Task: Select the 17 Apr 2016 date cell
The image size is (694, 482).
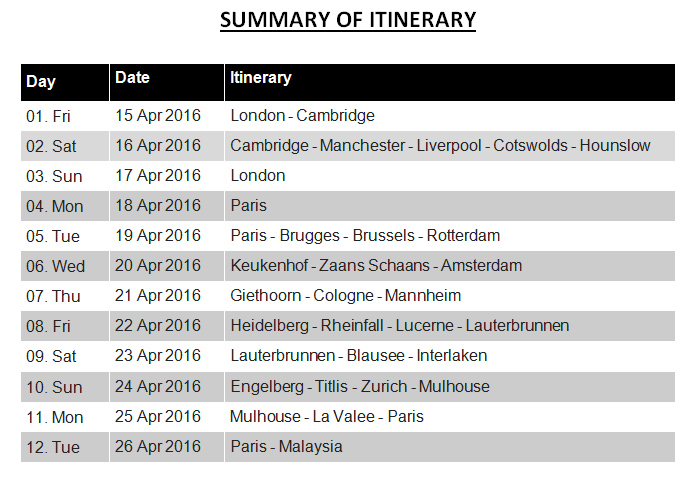Action: point(167,176)
